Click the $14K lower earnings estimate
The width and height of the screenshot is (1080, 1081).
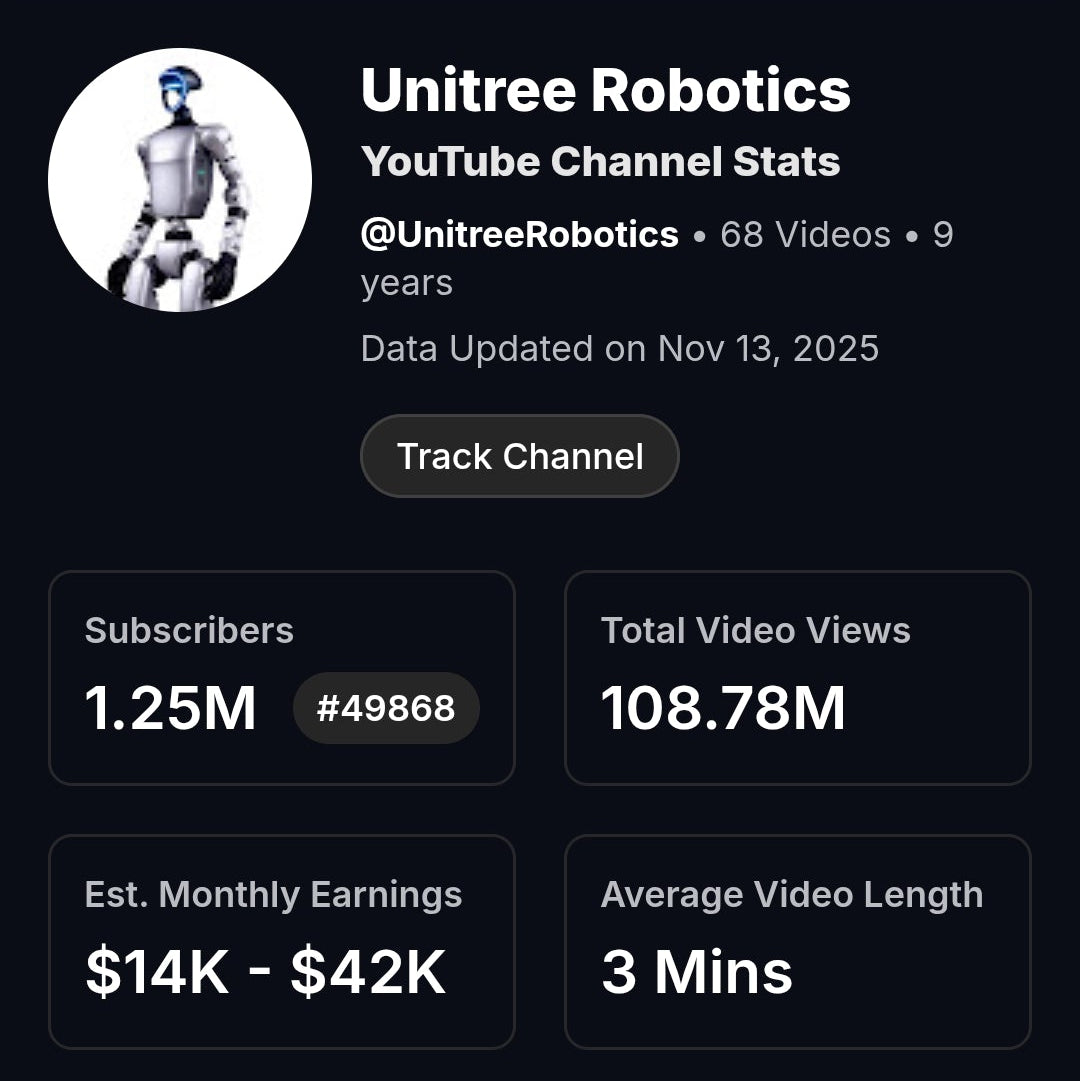tap(157, 972)
